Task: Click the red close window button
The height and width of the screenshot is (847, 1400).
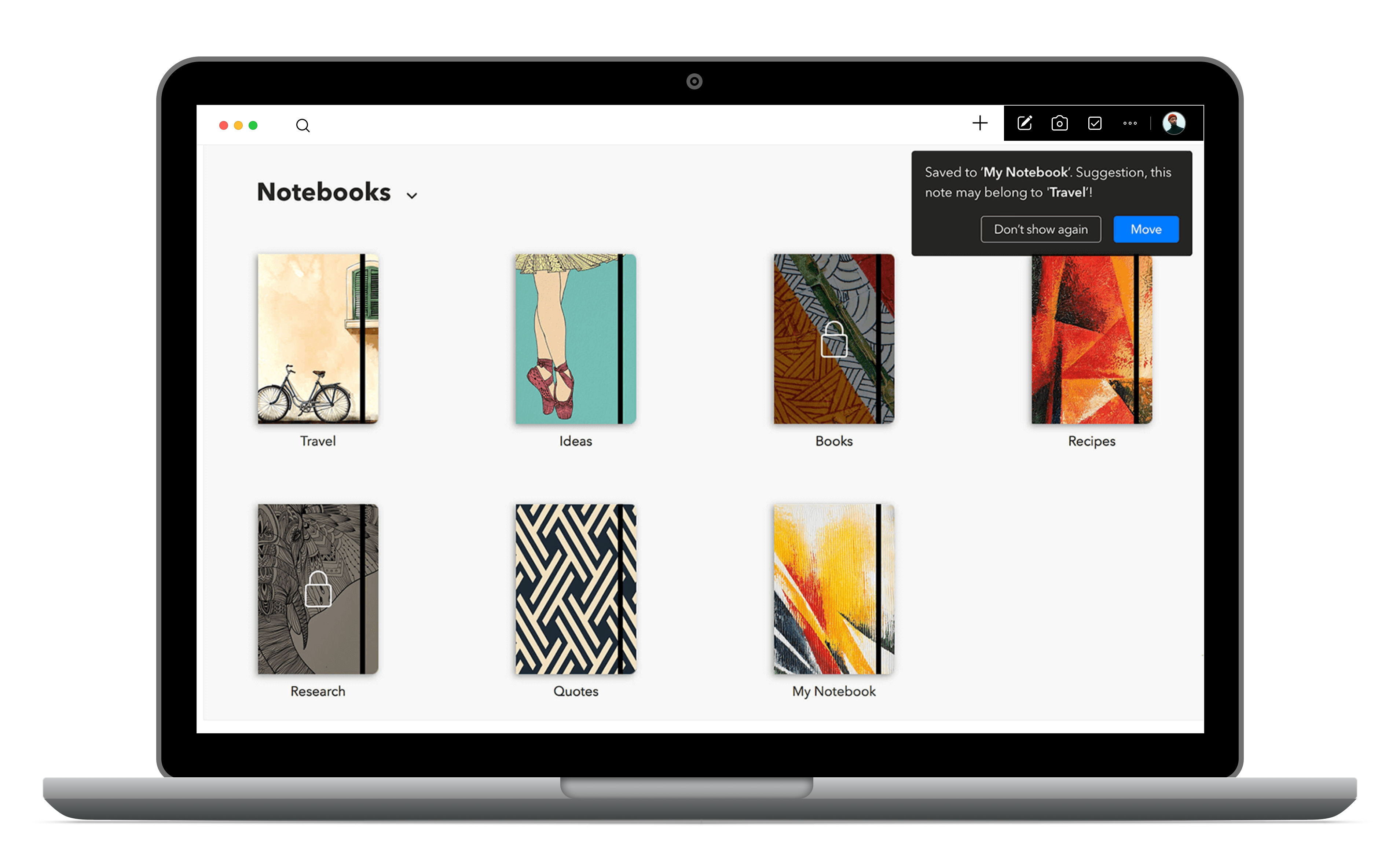Action: [x=224, y=125]
